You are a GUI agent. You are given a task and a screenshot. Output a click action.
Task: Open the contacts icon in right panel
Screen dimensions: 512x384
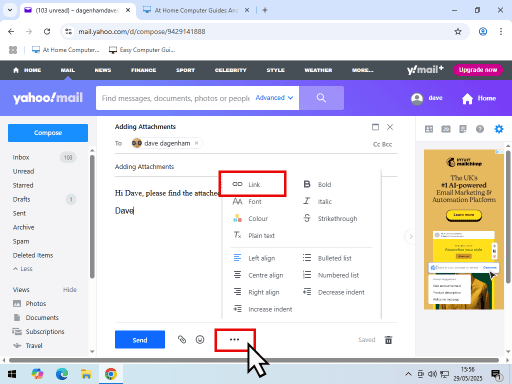click(x=429, y=129)
